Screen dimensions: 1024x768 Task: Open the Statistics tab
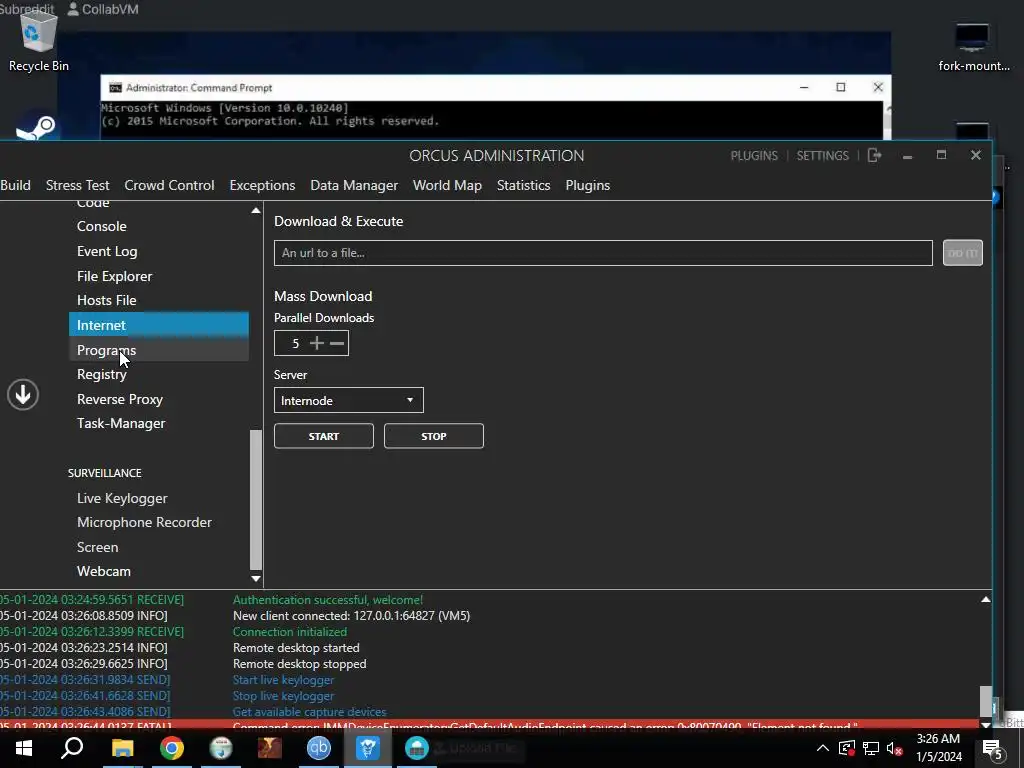coord(524,185)
